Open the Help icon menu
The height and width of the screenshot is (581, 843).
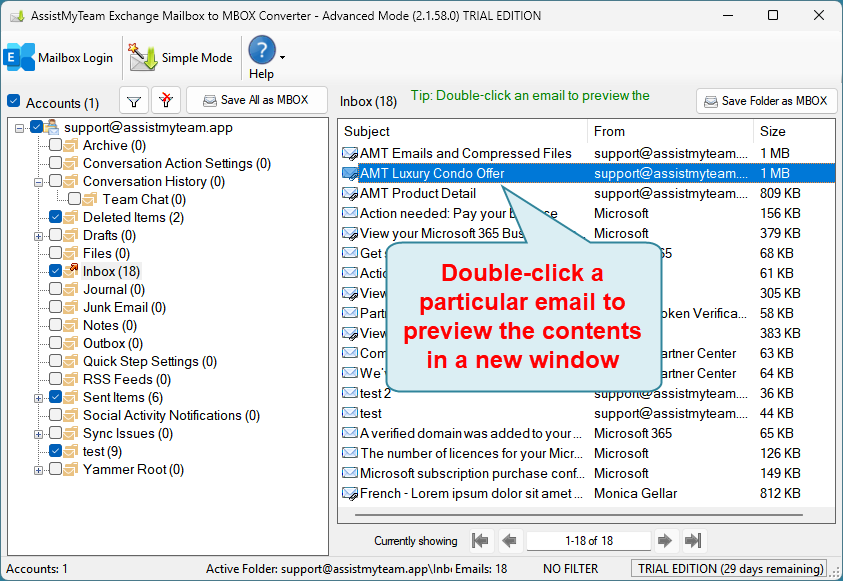coord(262,52)
